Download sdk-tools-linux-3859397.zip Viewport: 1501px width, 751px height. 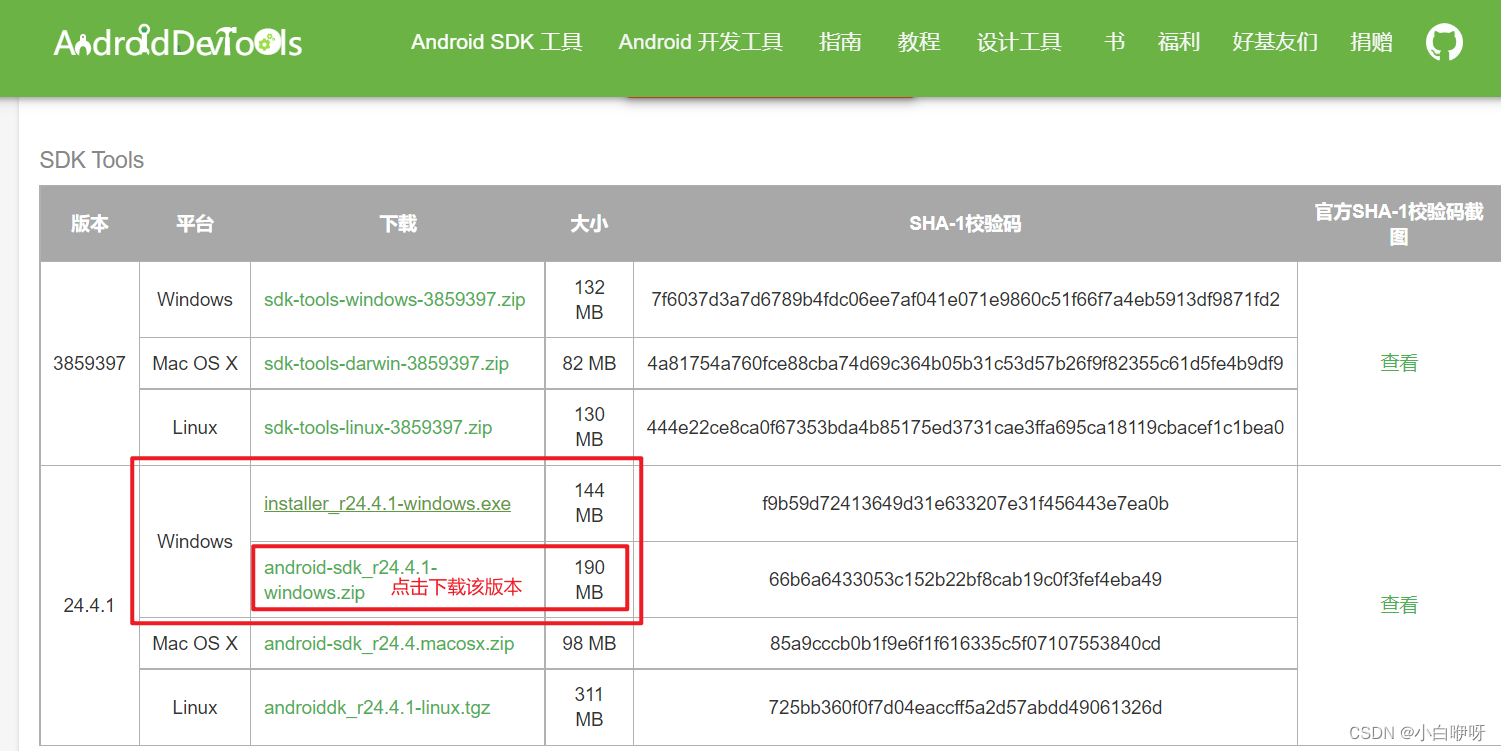tap(378, 428)
